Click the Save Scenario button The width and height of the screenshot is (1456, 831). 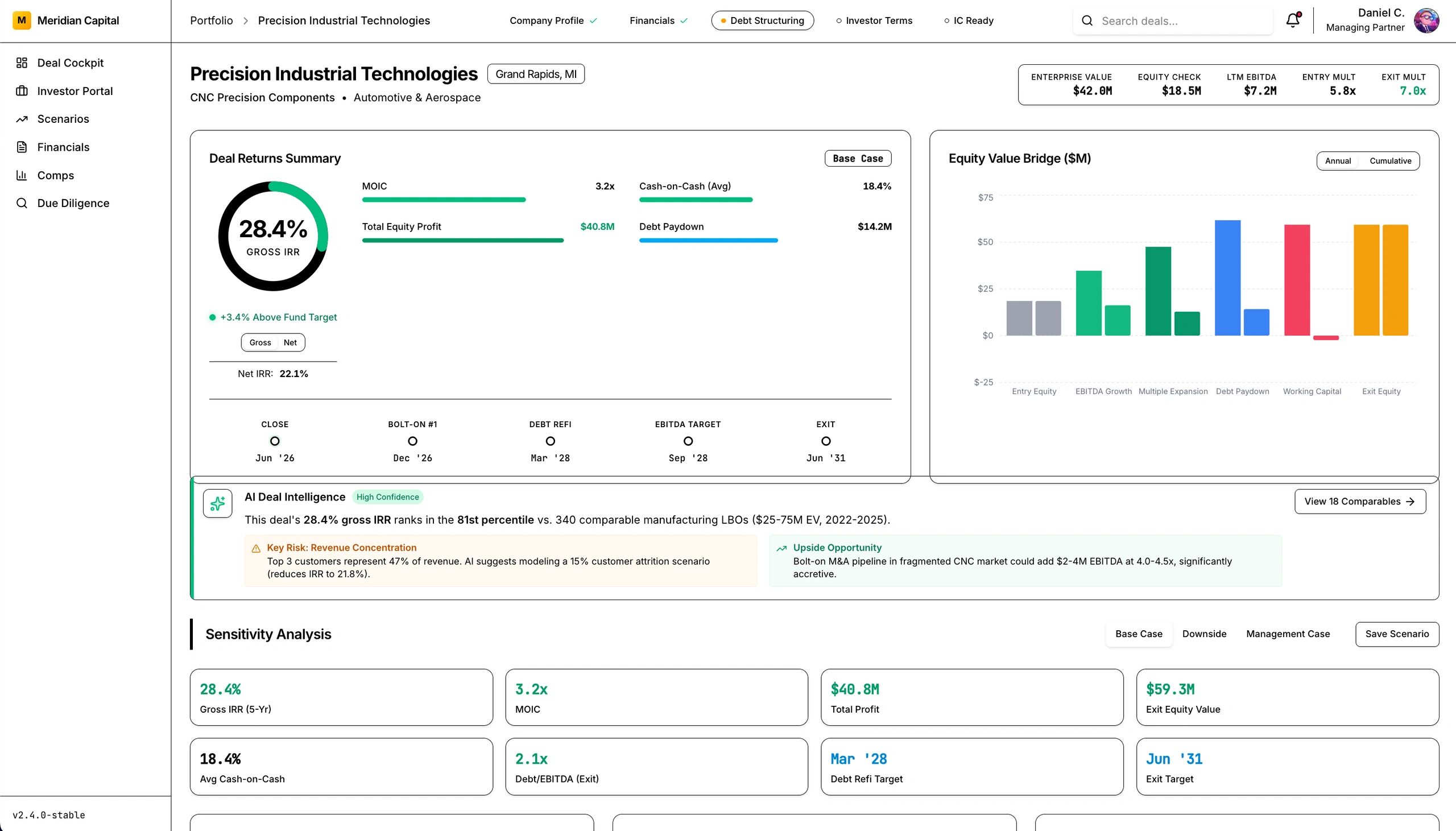[x=1397, y=634]
